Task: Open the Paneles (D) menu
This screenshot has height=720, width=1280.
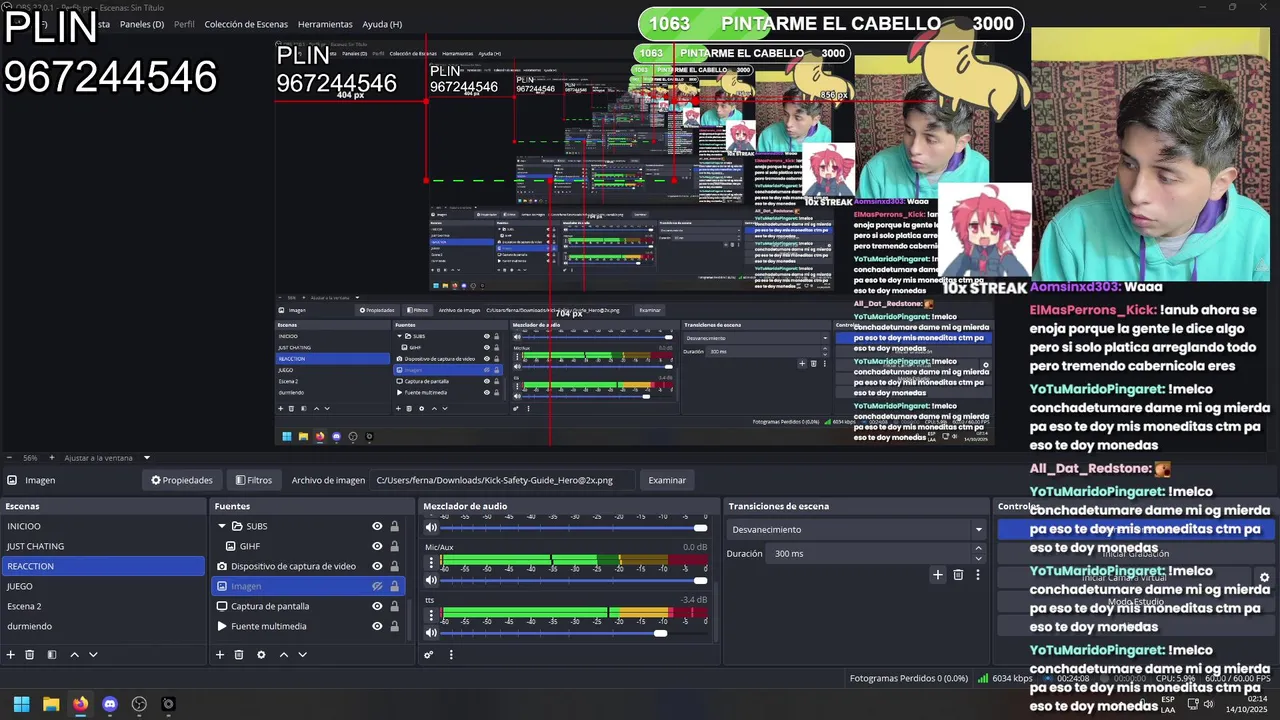Action: [142, 24]
